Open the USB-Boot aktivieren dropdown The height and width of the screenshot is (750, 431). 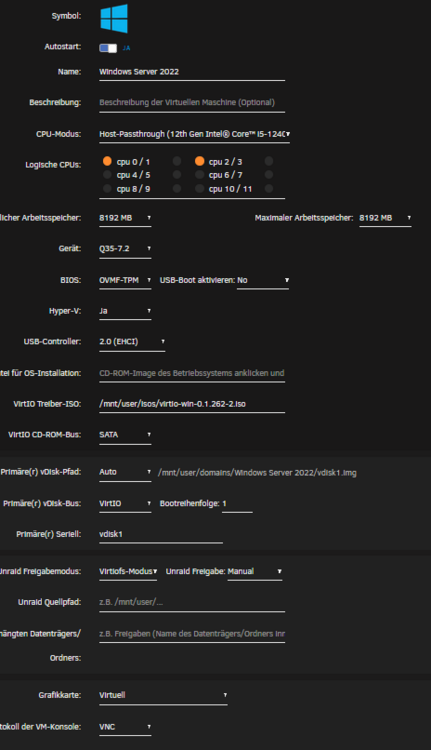263,280
